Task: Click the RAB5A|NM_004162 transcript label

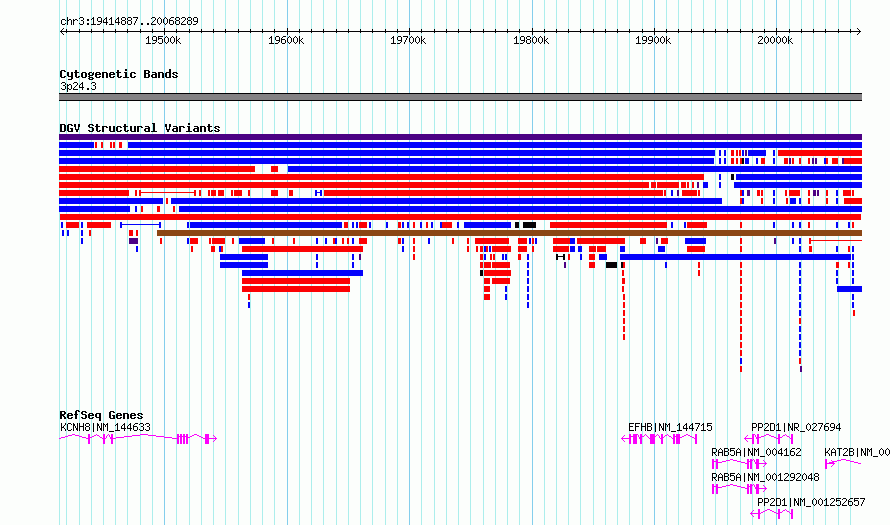Action: pos(756,452)
